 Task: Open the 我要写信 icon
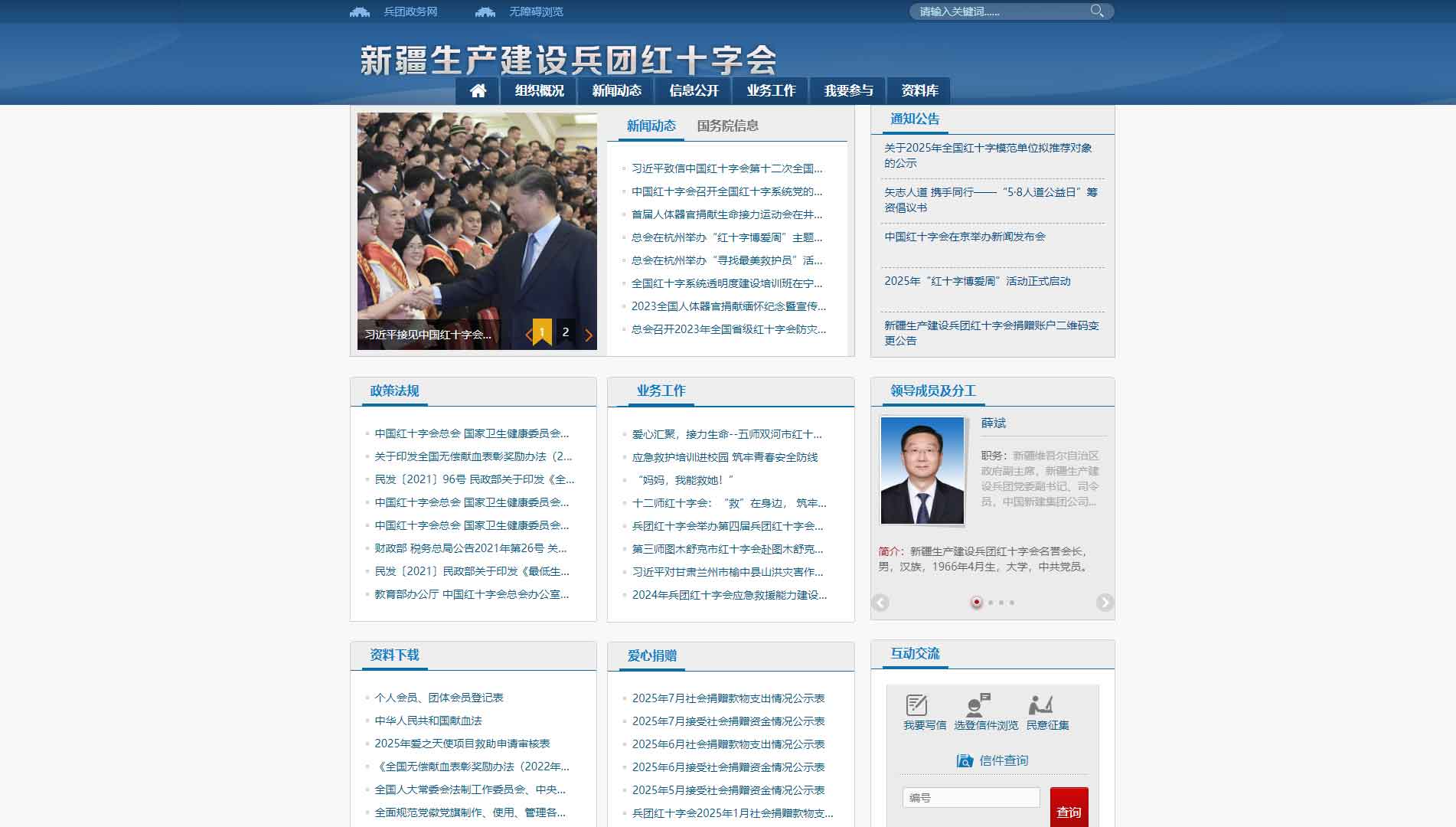coord(916,704)
